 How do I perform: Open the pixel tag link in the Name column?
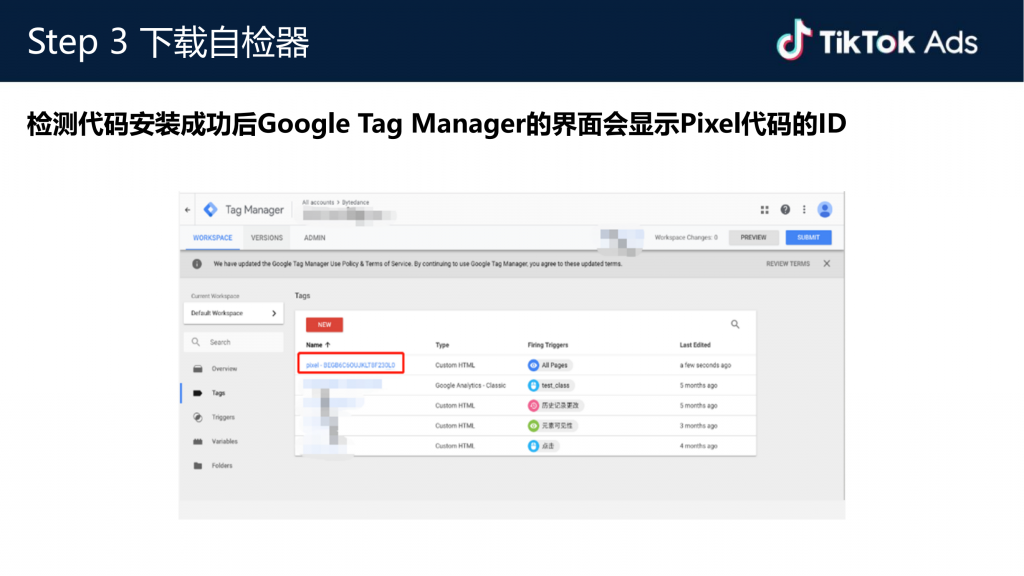click(351, 365)
